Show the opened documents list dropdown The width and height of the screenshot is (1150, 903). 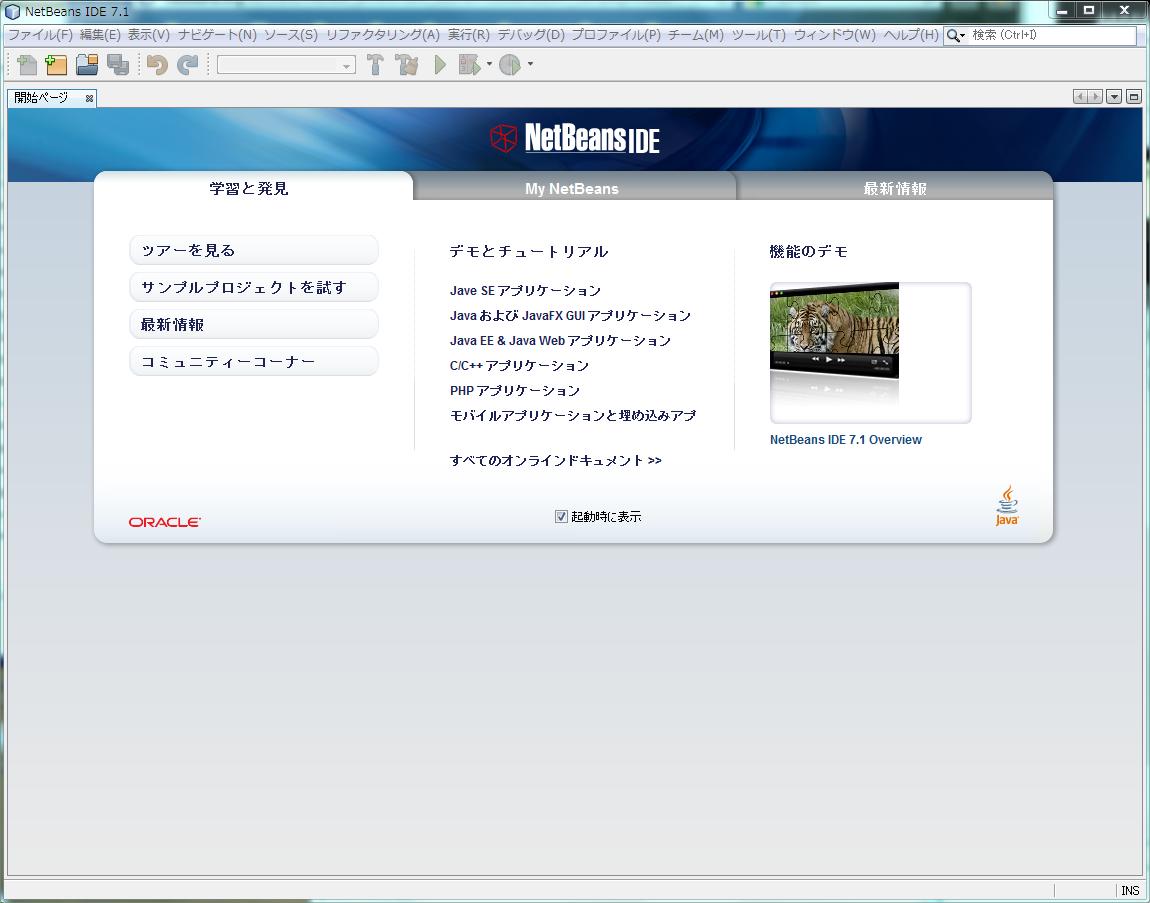click(x=1114, y=97)
